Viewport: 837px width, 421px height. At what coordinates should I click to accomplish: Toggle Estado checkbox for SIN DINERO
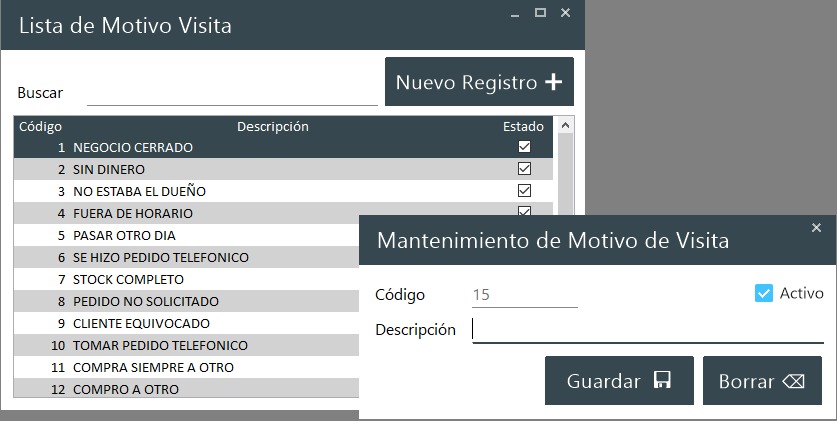pos(524,169)
